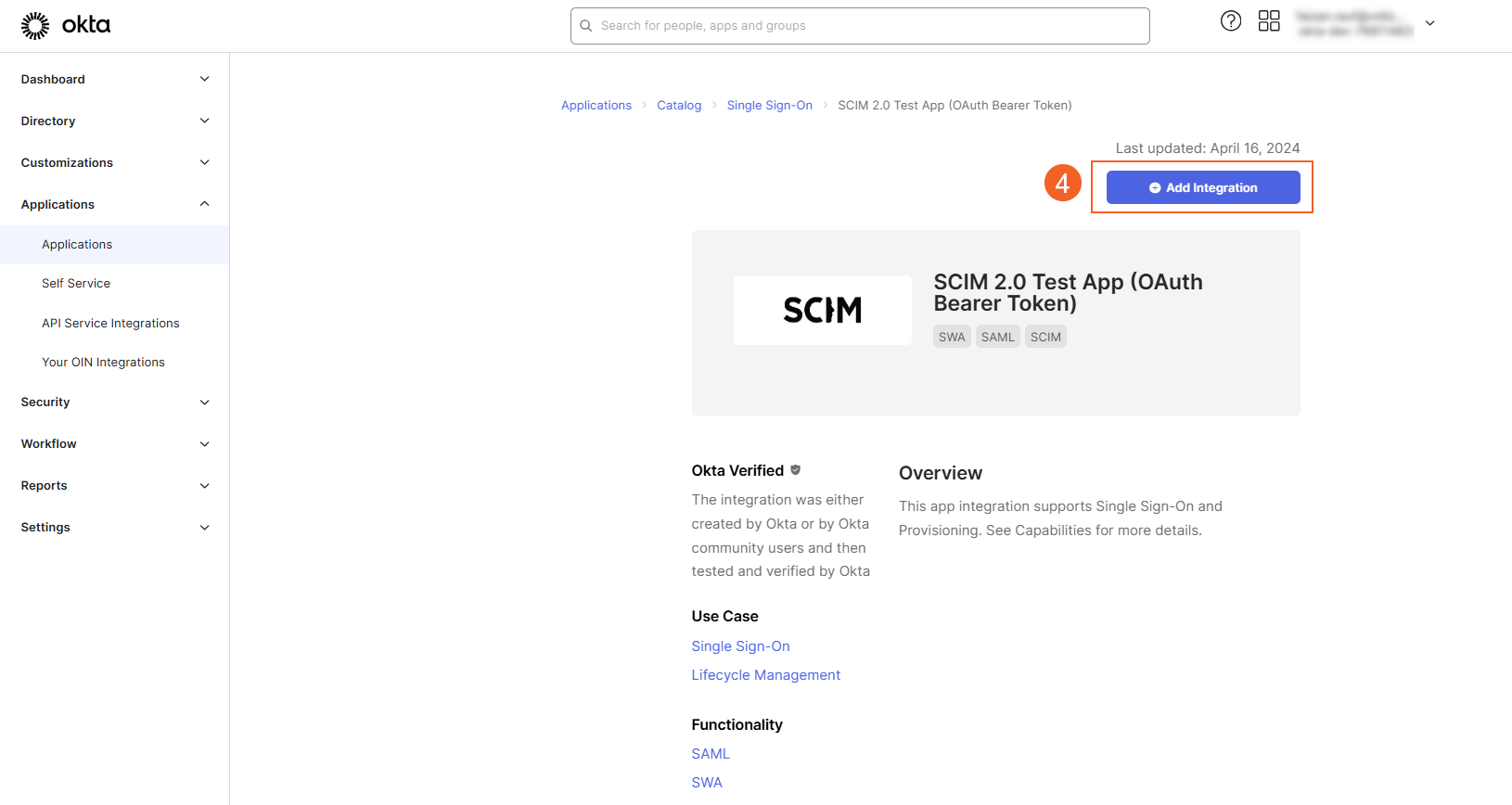Open the apps grid icon
The width and height of the screenshot is (1512, 805).
(1268, 21)
